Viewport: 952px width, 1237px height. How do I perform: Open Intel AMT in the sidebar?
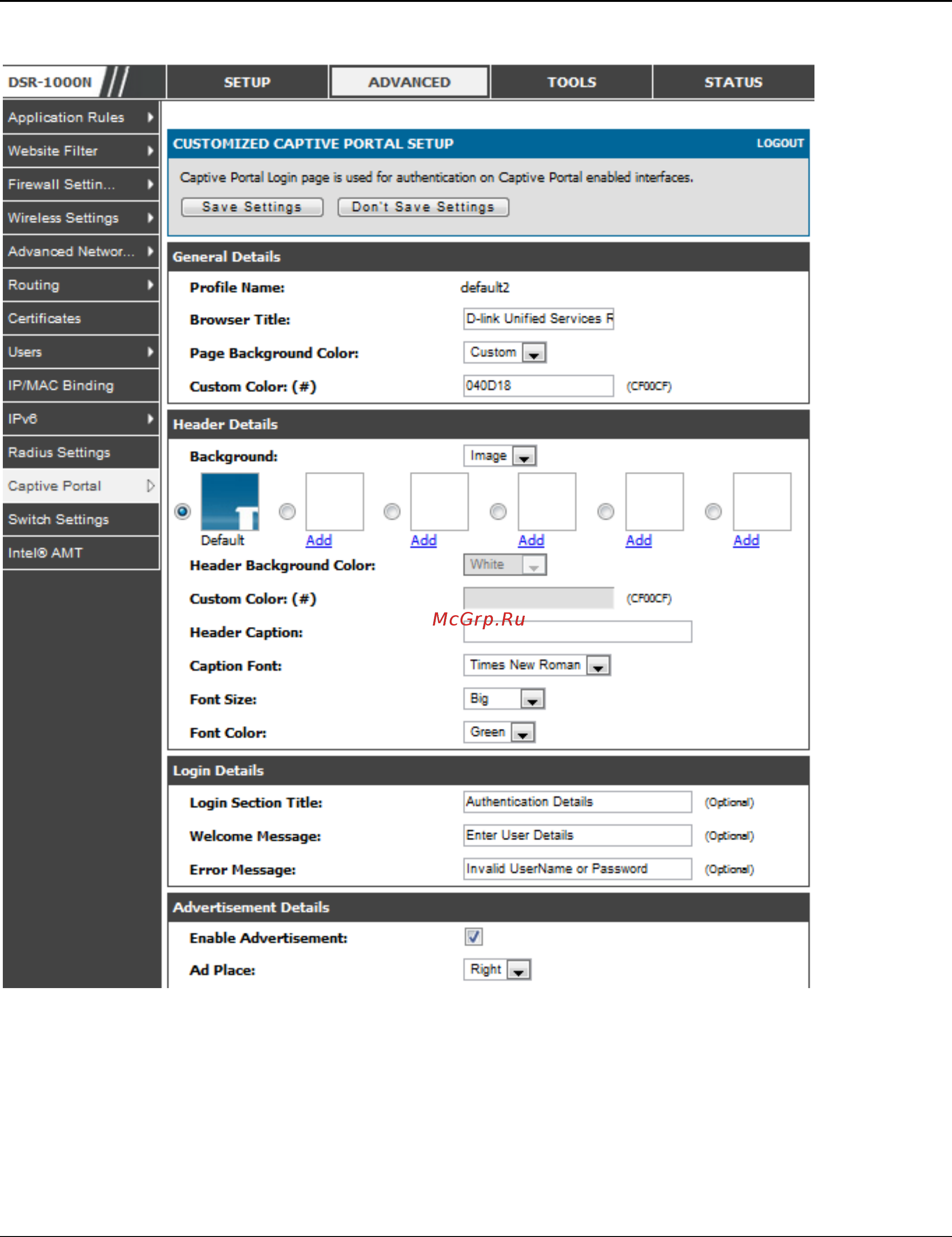click(x=81, y=553)
